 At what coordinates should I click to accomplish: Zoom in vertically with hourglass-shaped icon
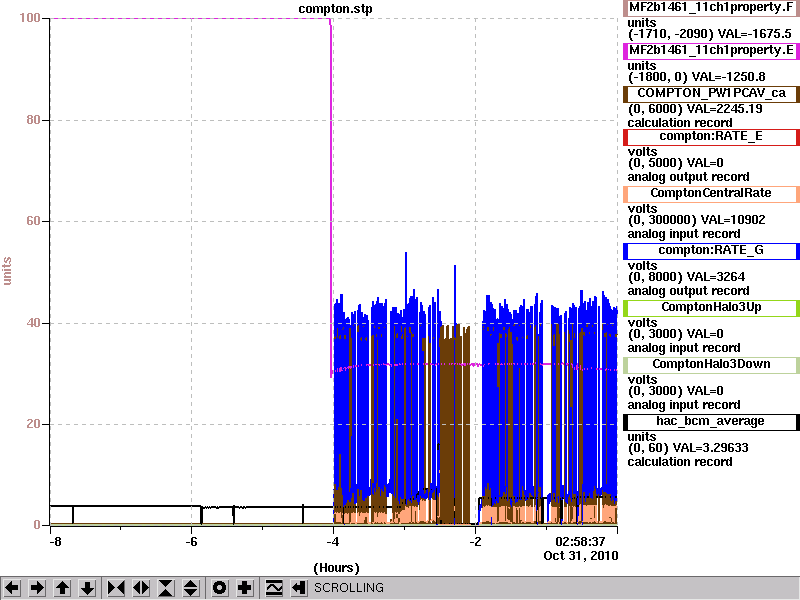[x=166, y=588]
